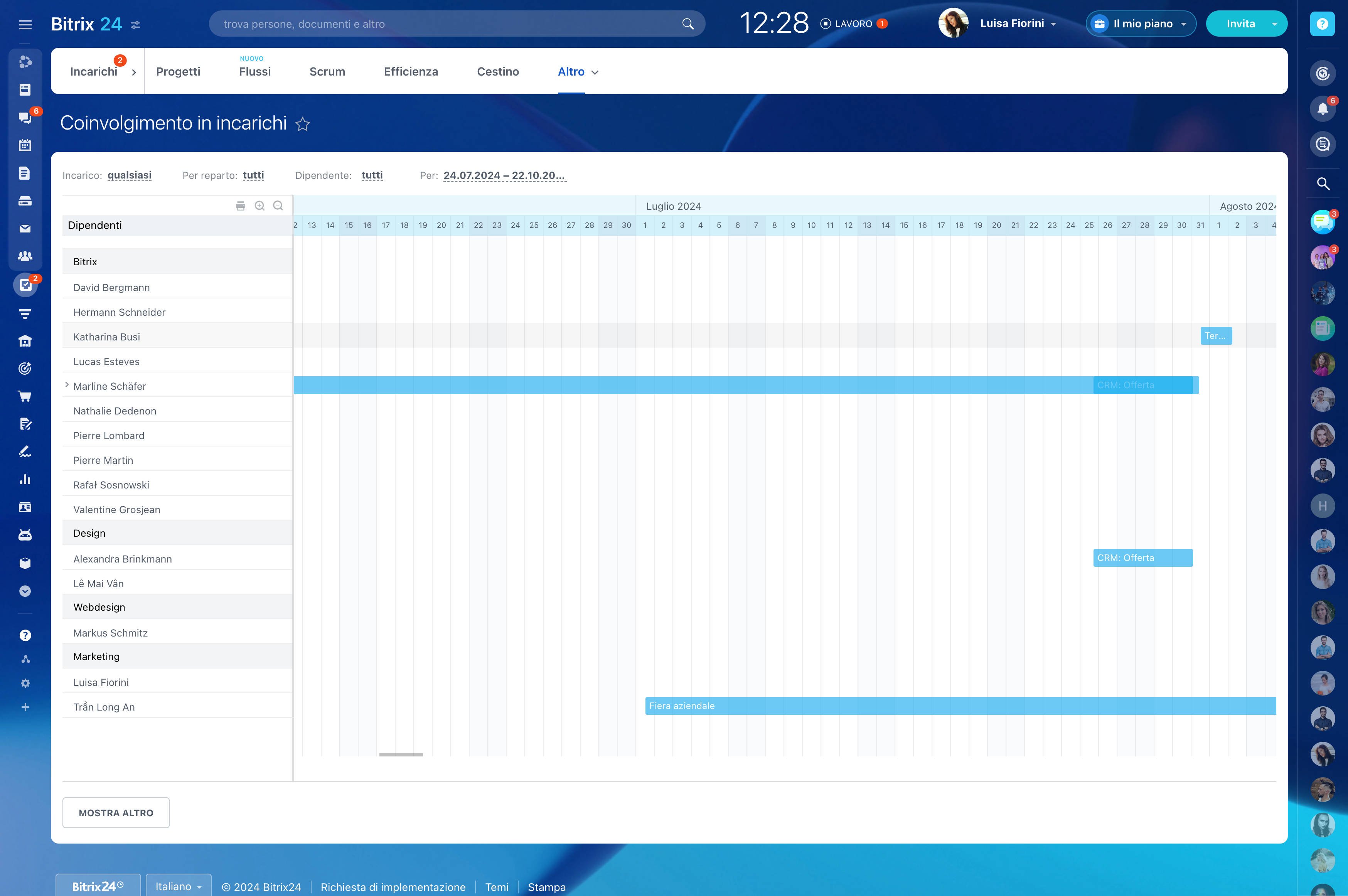The image size is (1348, 896).
Task: Click the MOSTRA ALTRO button
Action: pos(116,813)
